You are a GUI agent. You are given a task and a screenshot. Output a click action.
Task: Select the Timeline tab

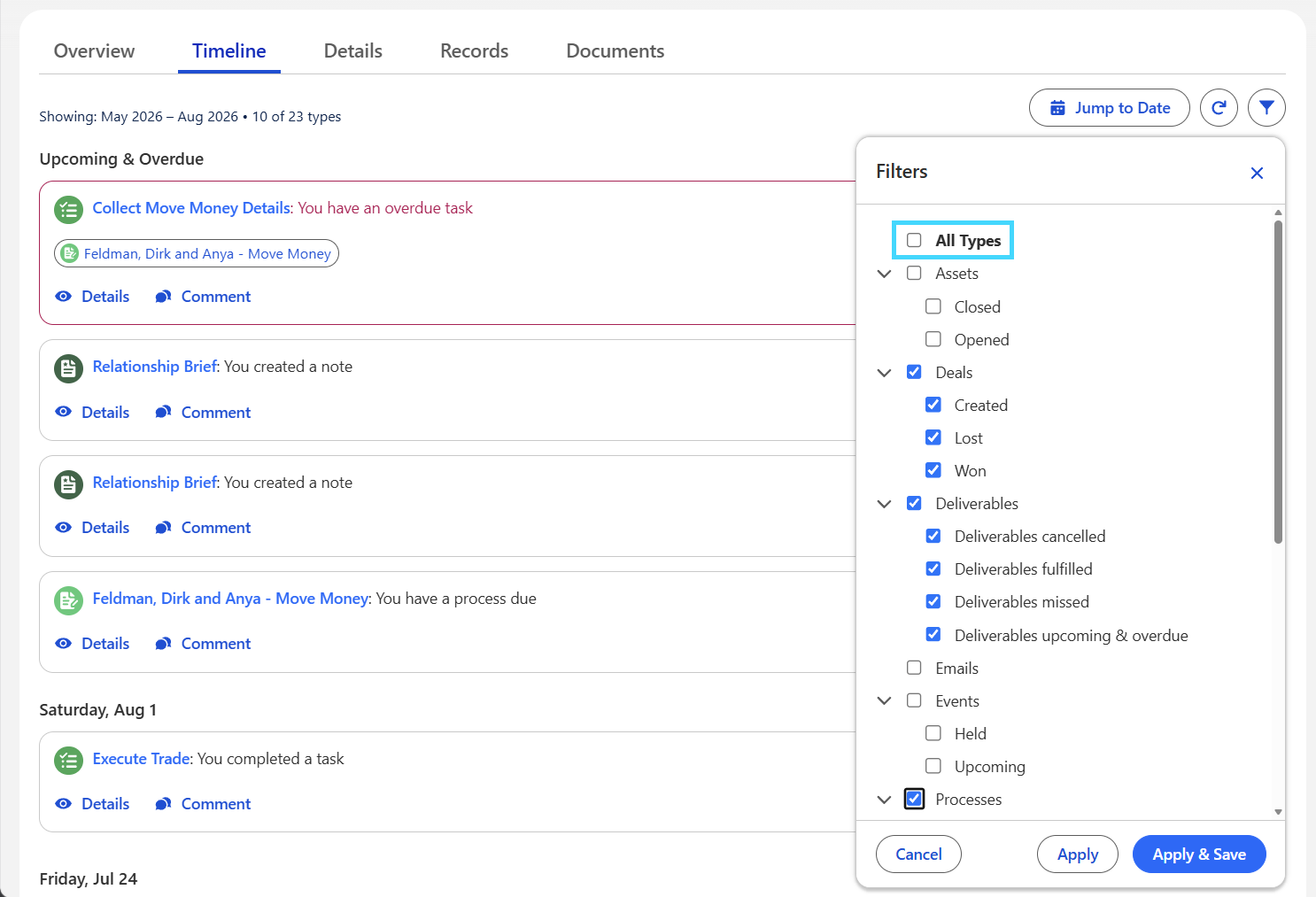pyautogui.click(x=229, y=51)
